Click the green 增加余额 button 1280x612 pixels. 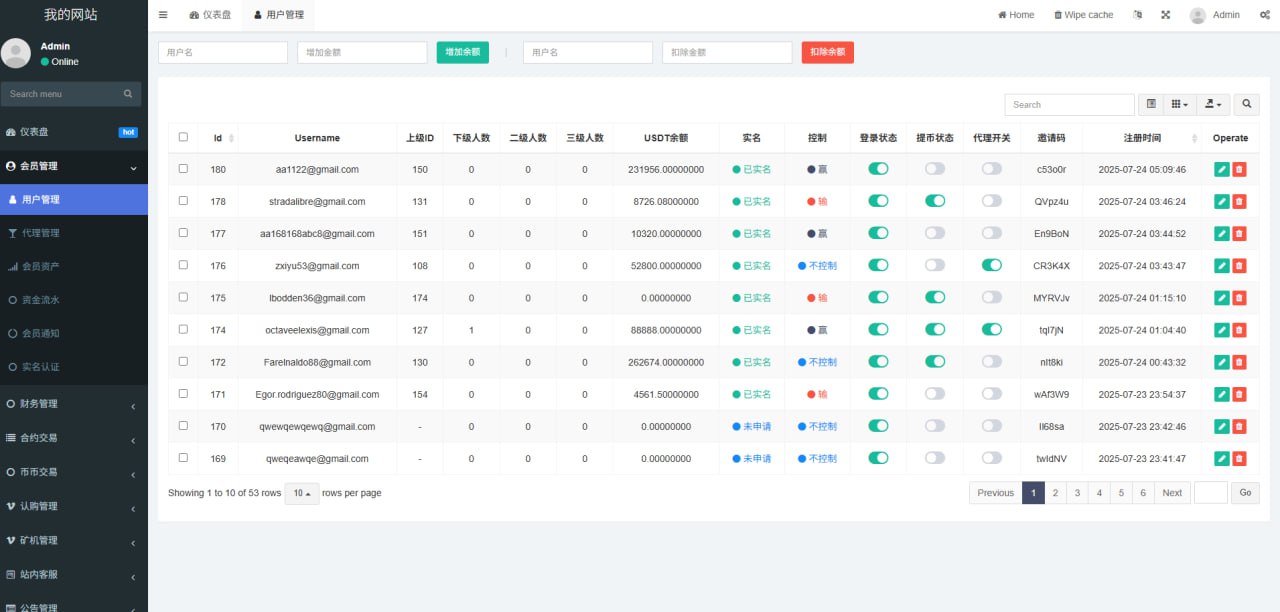[462, 52]
